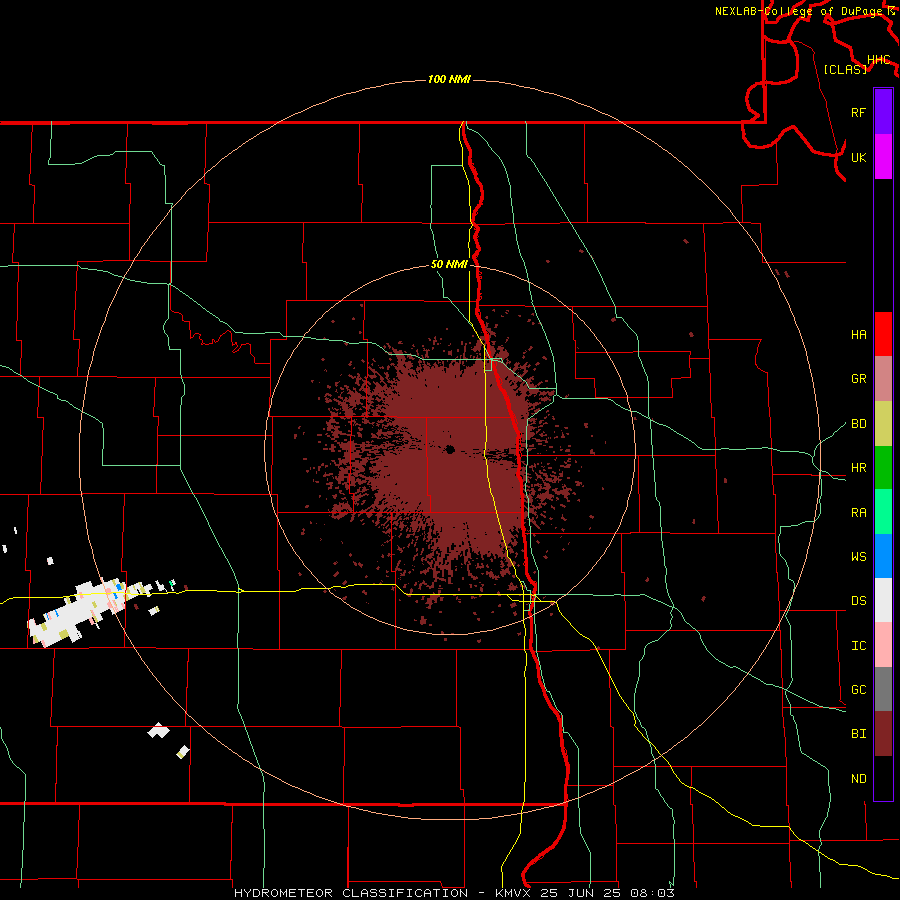Click the HHC product label
Viewport: 900px width, 900px height.
pyautogui.click(x=878, y=60)
